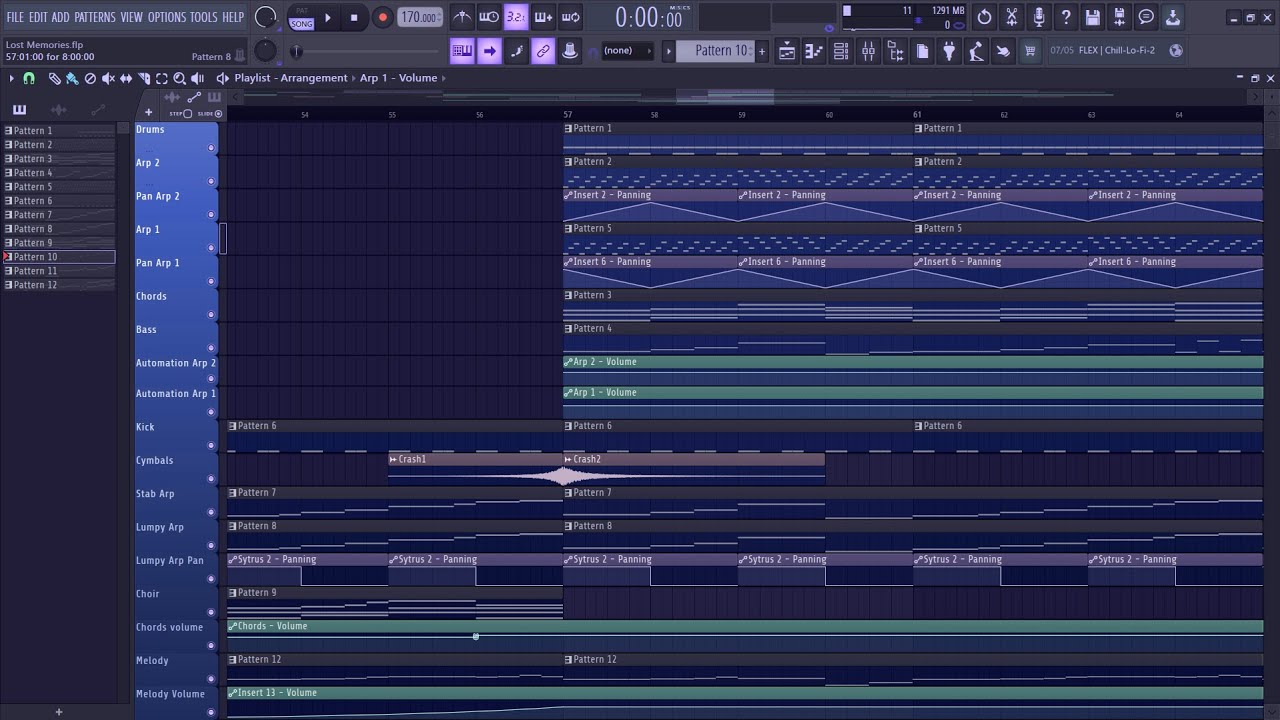Select the Paint brush tool in Playlist
The width and height of the screenshot is (1280, 720).
click(72, 78)
